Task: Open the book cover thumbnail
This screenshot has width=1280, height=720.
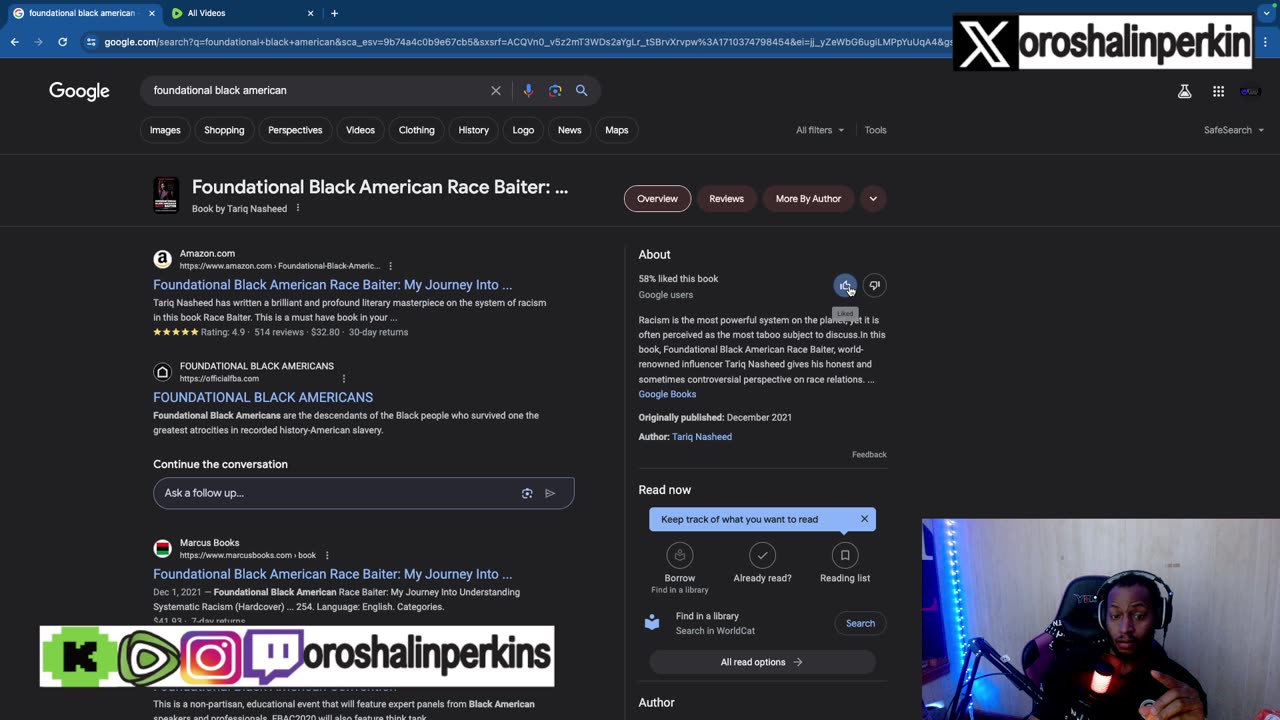Action: click(x=166, y=195)
